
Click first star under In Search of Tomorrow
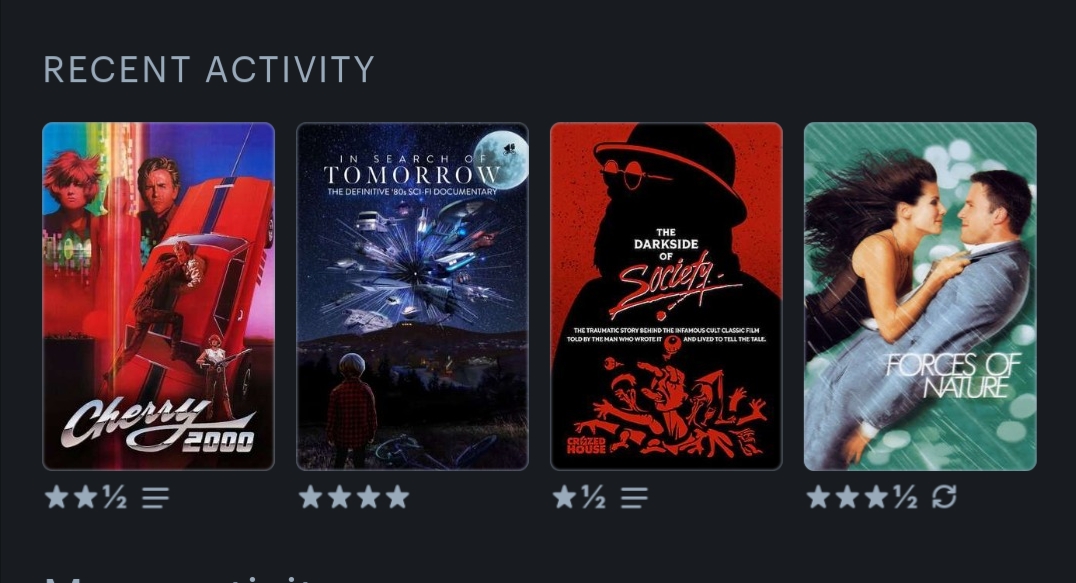pyautogui.click(x=311, y=497)
